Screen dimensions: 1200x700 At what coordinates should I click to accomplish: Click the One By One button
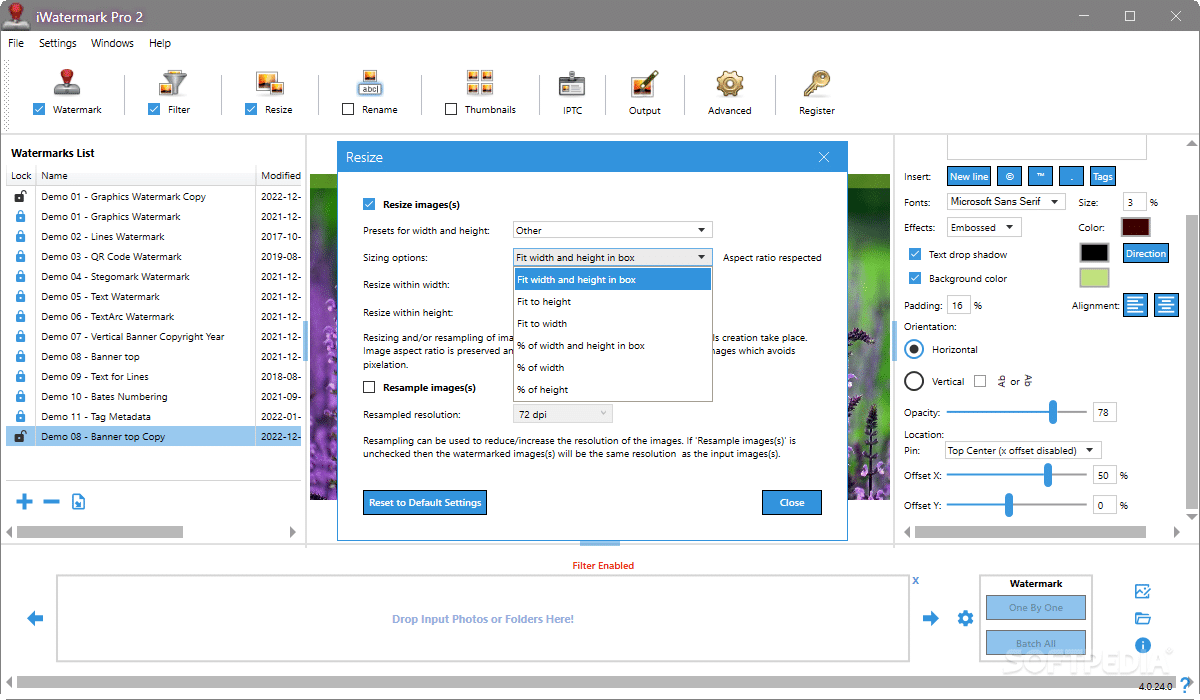point(1036,607)
